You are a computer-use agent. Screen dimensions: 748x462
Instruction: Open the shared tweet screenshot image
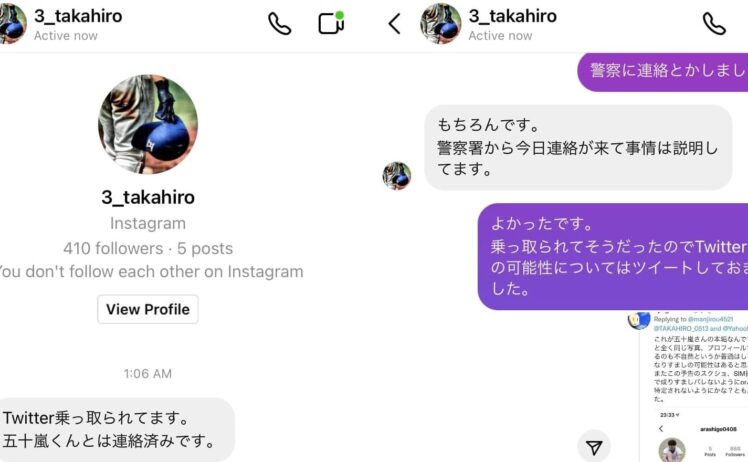tap(693, 386)
